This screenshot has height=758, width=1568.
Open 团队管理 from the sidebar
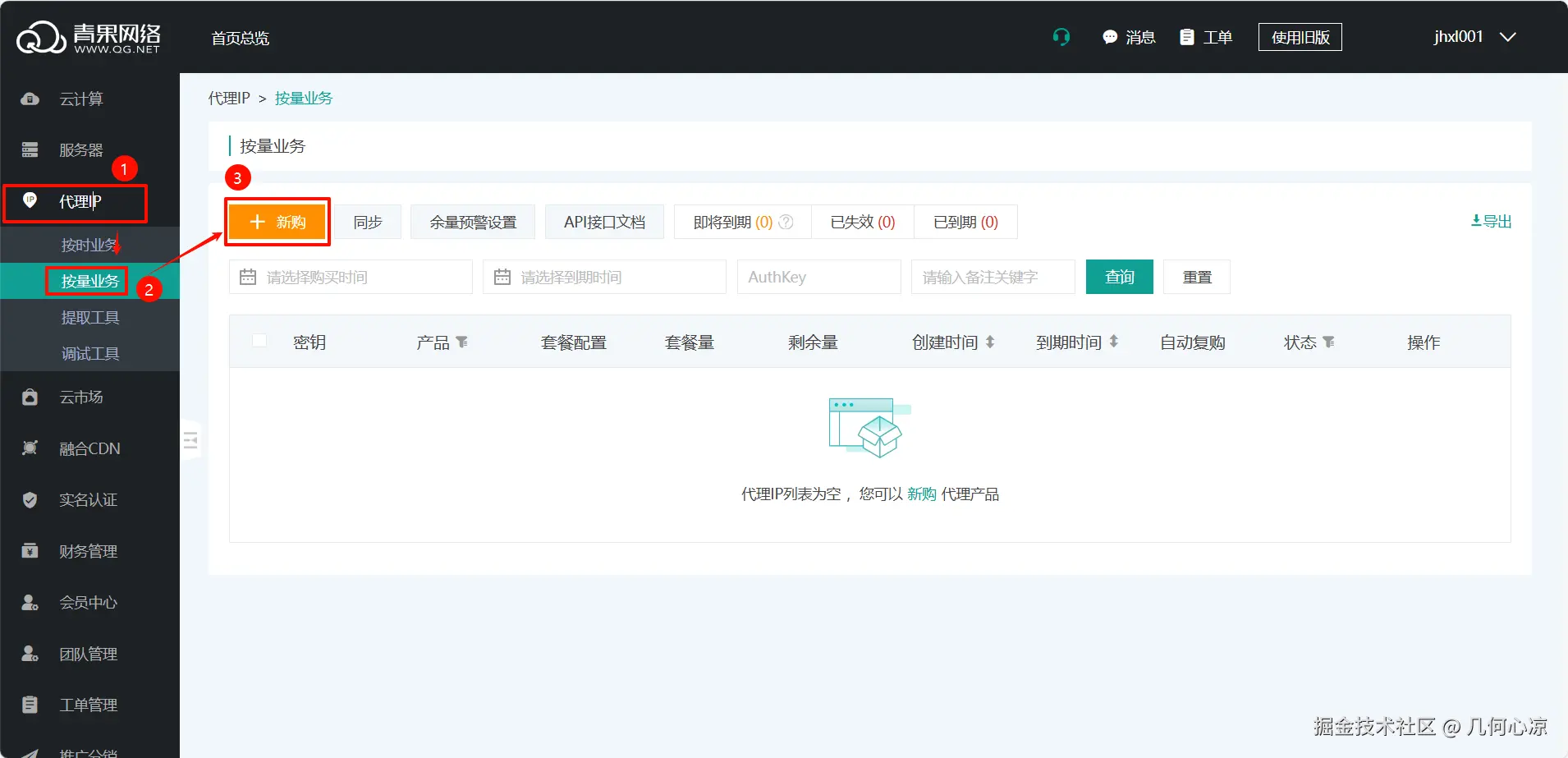tap(88, 653)
